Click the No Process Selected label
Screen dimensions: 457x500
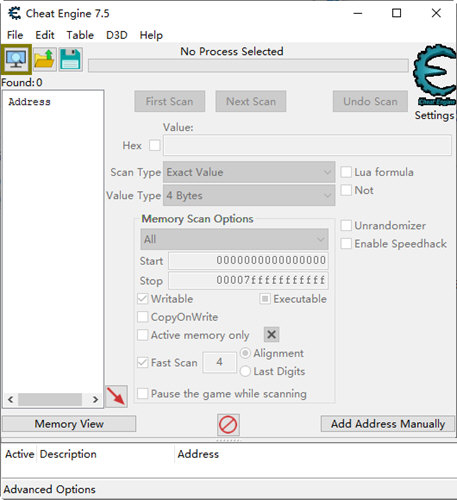232,51
